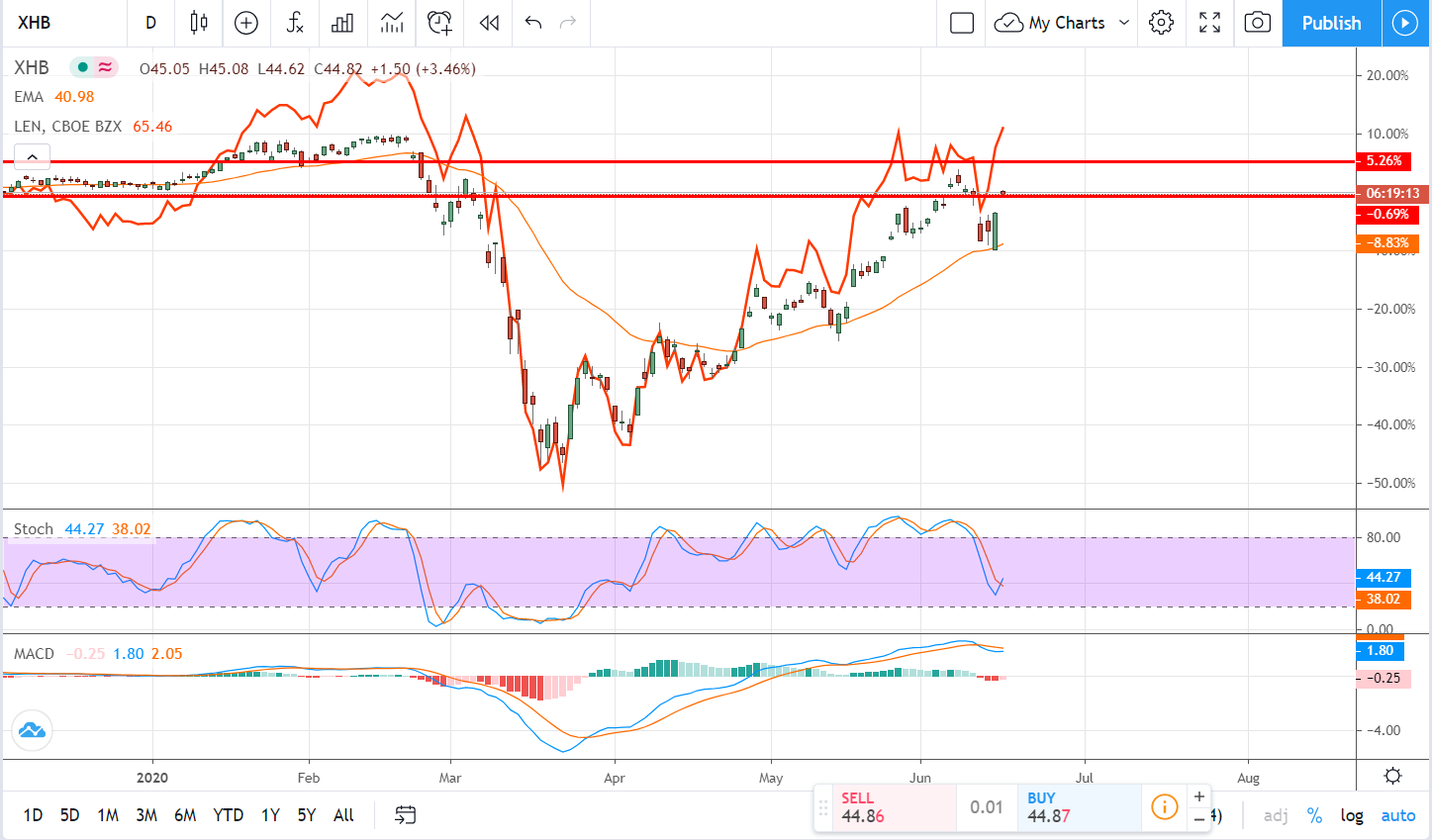Select the 1D time range

click(33, 815)
